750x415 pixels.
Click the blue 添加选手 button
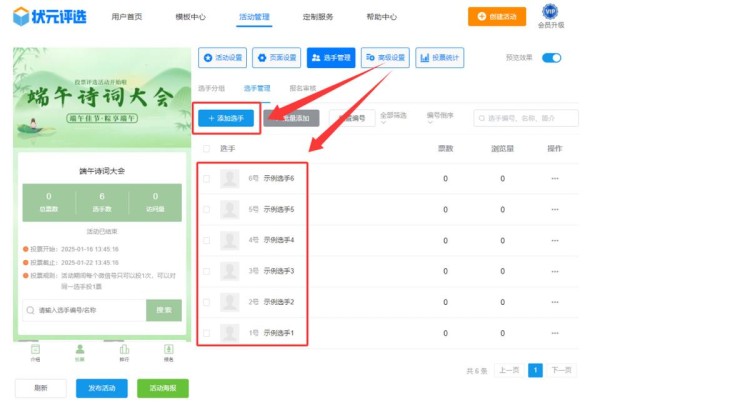pos(227,118)
